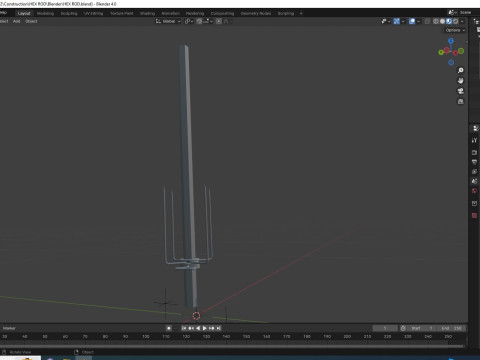Open the World properties tab
Image resolution: width=480 pixels, height=360 pixels.
point(474,191)
